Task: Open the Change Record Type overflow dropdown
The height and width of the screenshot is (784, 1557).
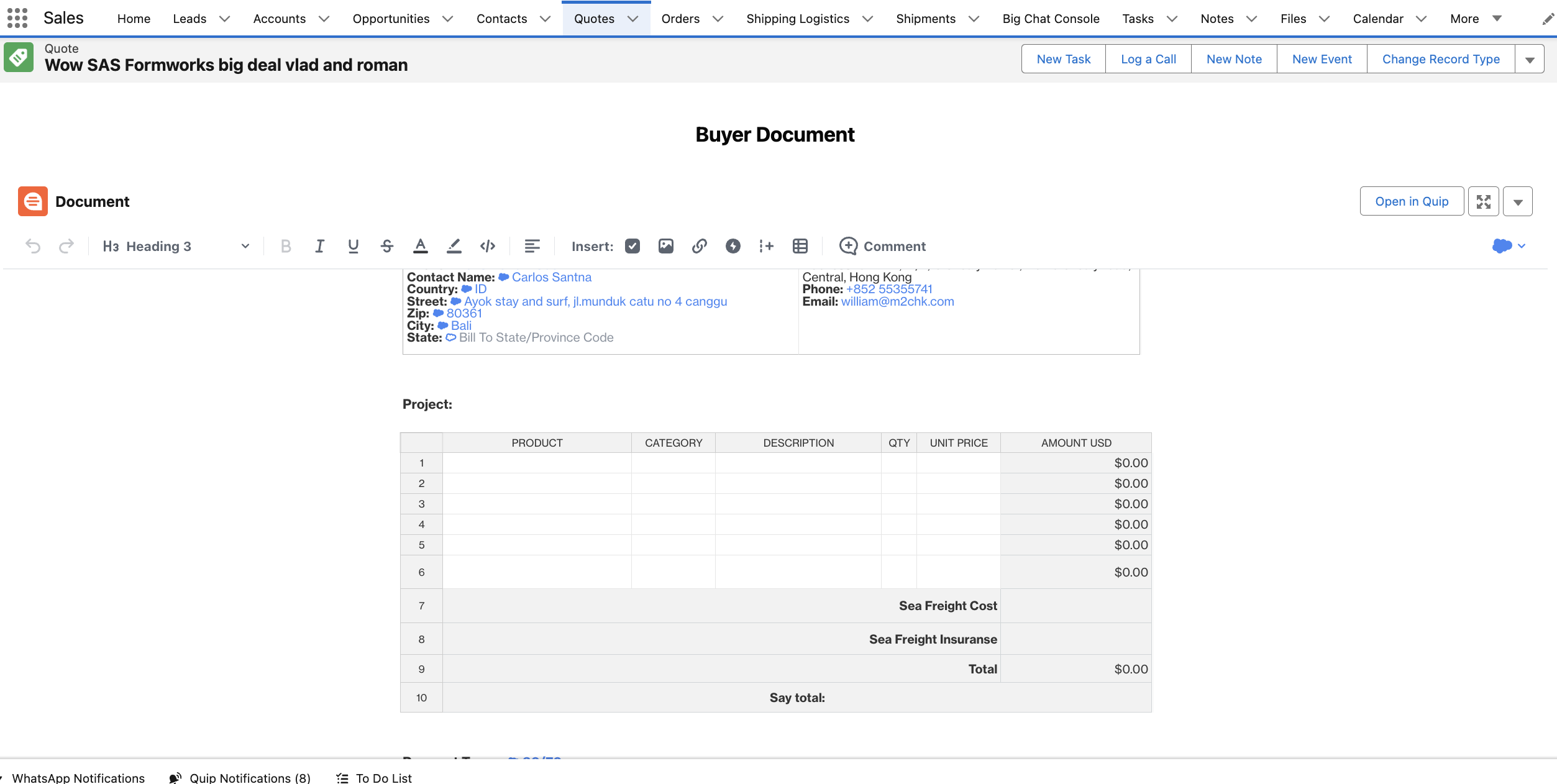Action: click(x=1530, y=58)
